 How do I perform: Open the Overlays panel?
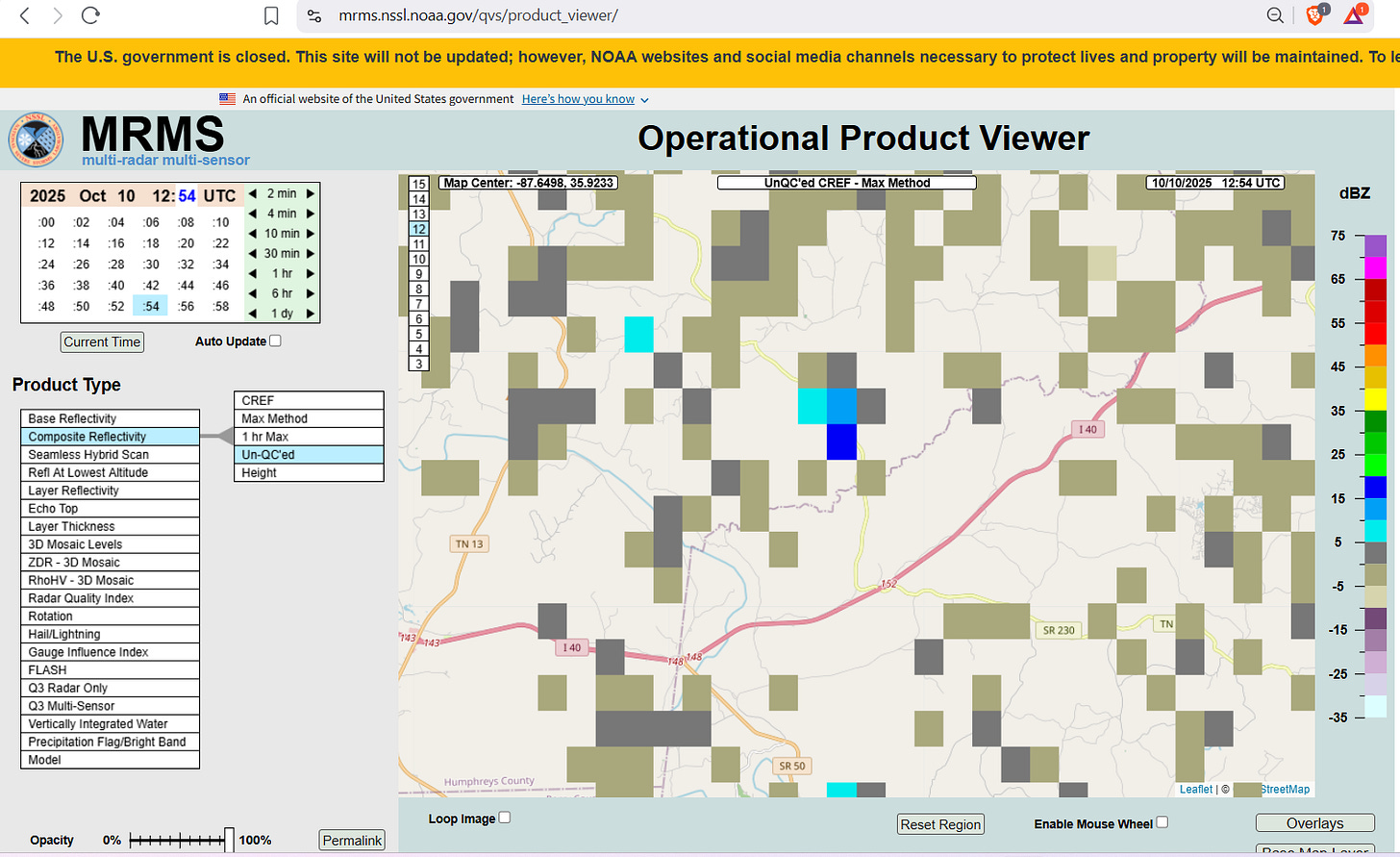pos(1313,823)
